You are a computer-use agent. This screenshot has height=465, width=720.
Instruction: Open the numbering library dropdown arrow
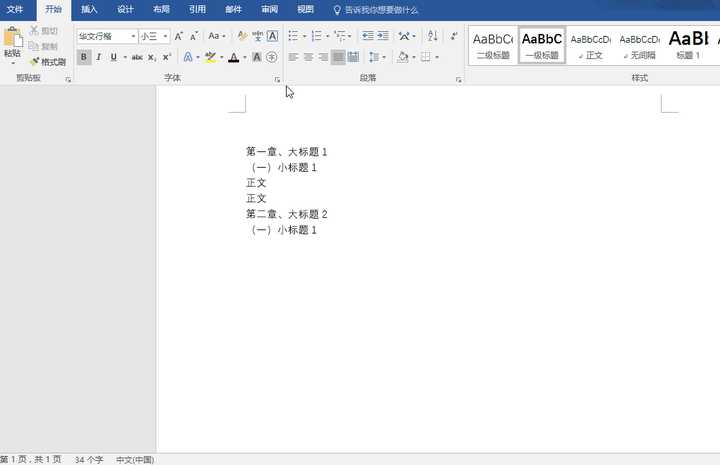(327, 36)
